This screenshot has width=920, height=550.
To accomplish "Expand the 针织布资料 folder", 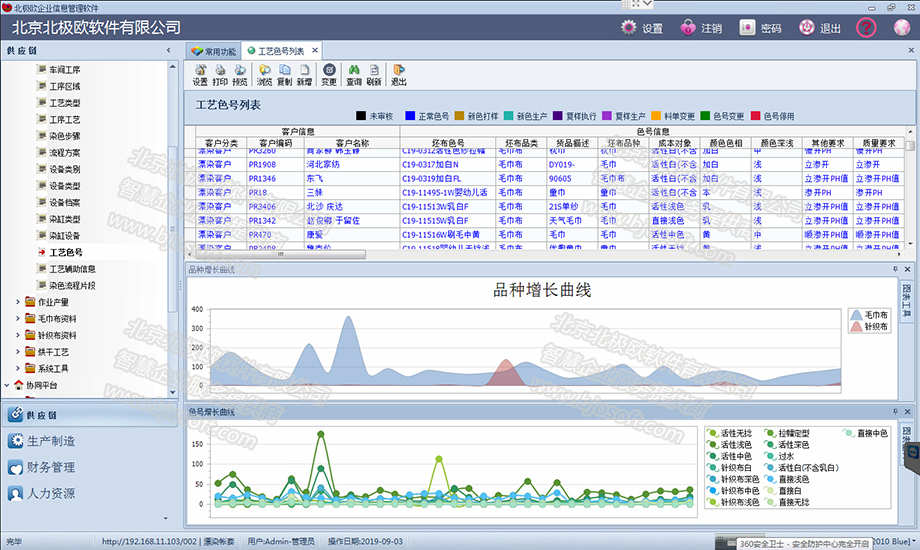I will tap(18, 335).
